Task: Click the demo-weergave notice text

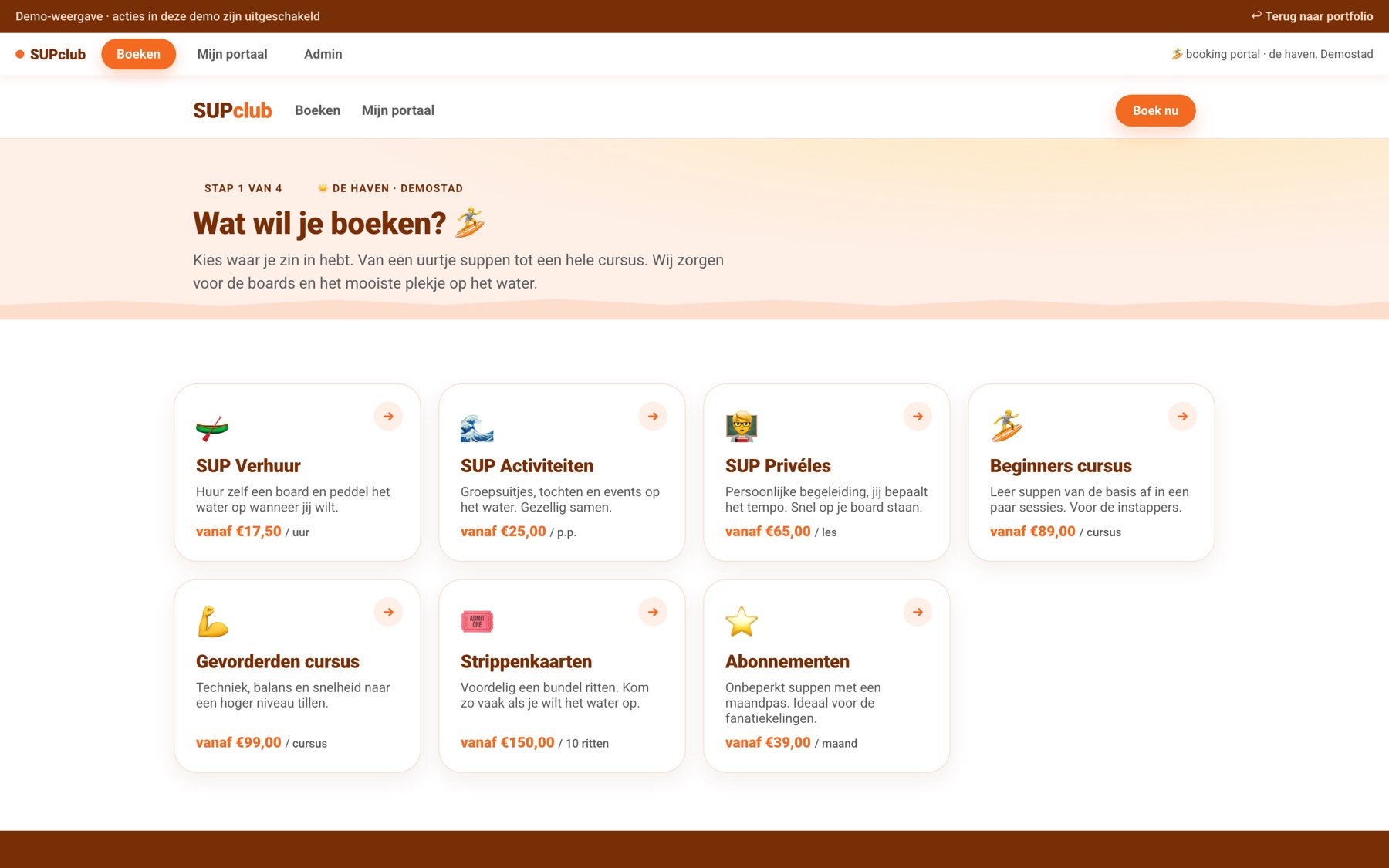Action: click(x=167, y=16)
